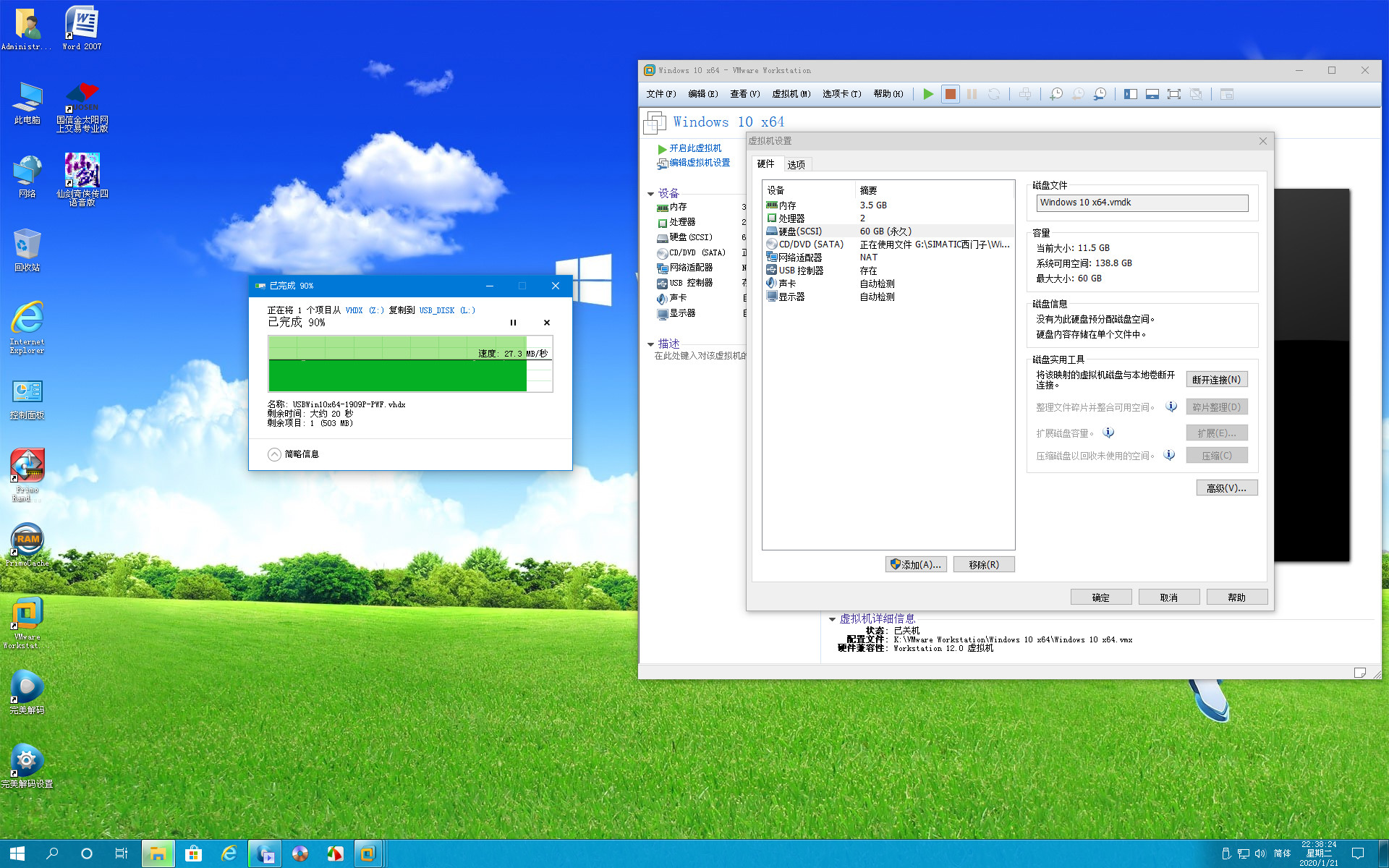Switch to the 选项 tab in VM settings
The height and width of the screenshot is (868, 1389).
click(x=797, y=165)
